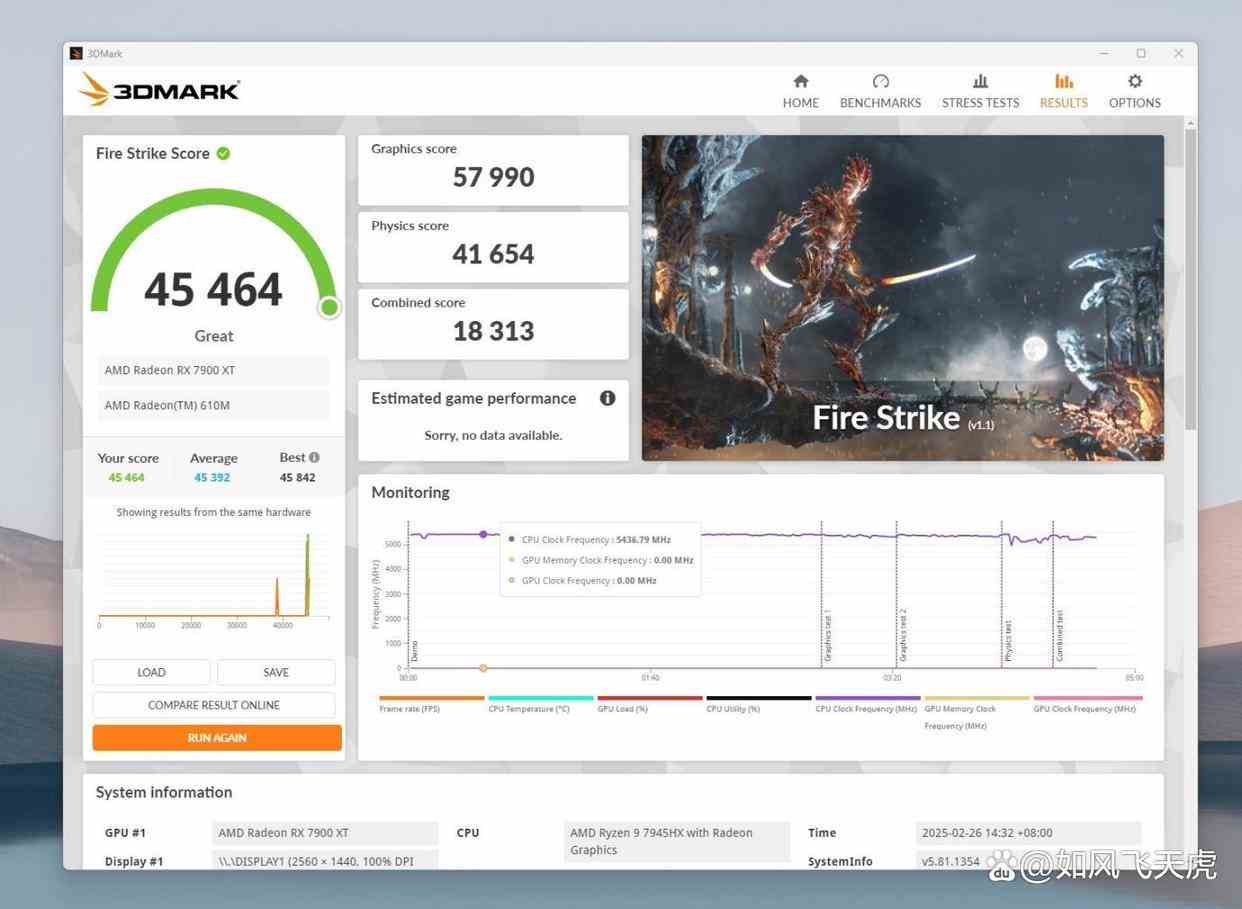The height and width of the screenshot is (909, 1242).
Task: Click the orange RUN AGAIN button
Action: [x=217, y=738]
